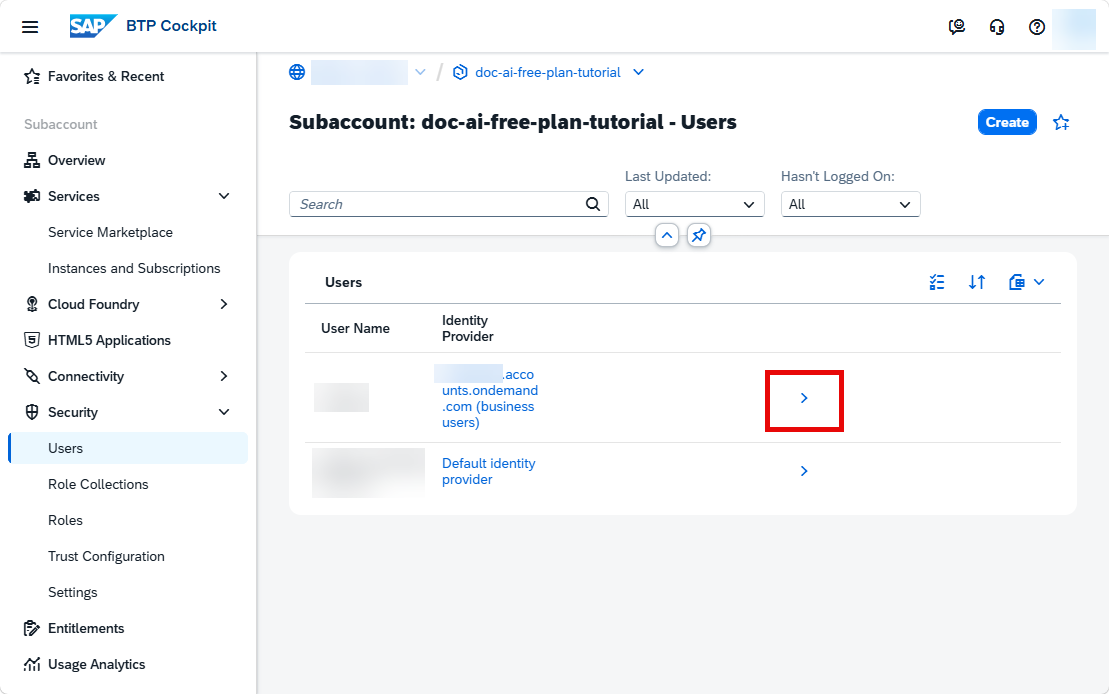Click the HTML5 Applications icon
This screenshot has width=1109, height=694.
32,340
